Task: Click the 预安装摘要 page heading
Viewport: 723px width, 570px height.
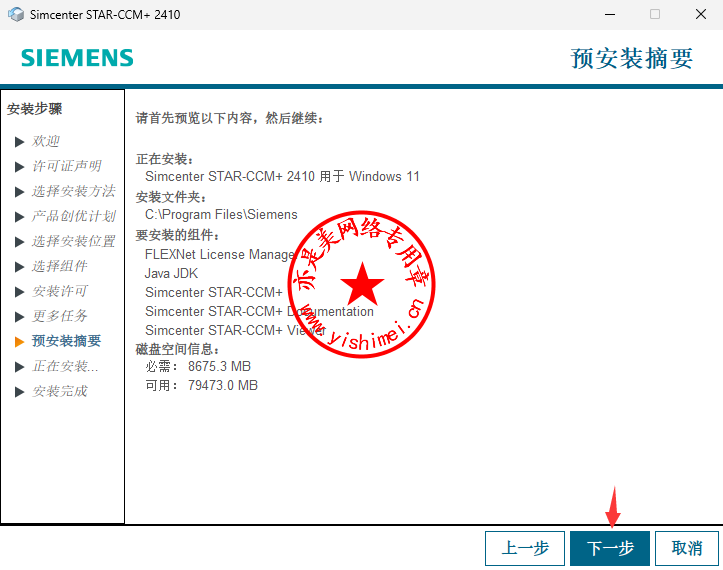Action: coord(632,59)
